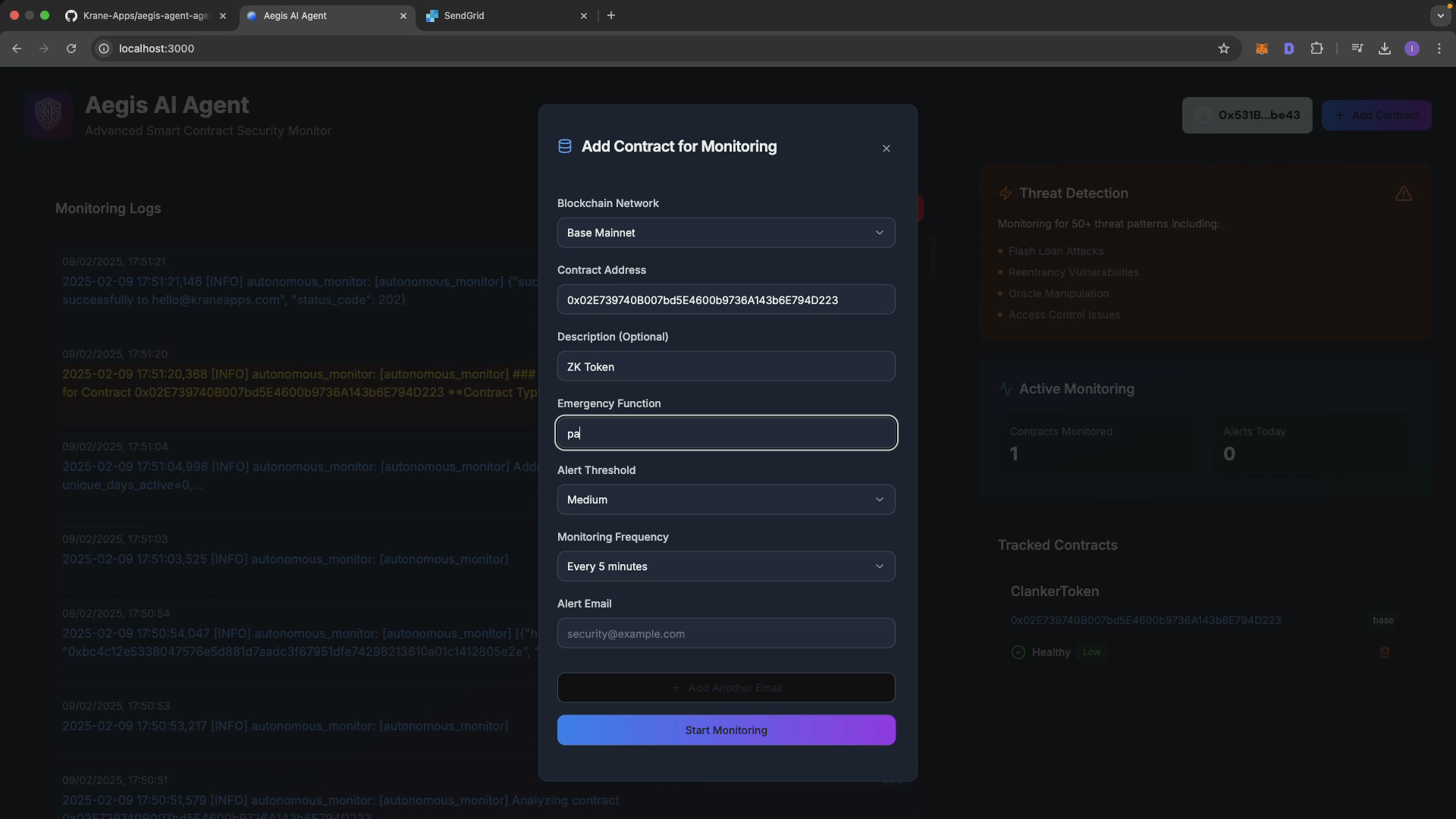Open a new browser tab
This screenshot has width=1456, height=819.
tap(610, 16)
